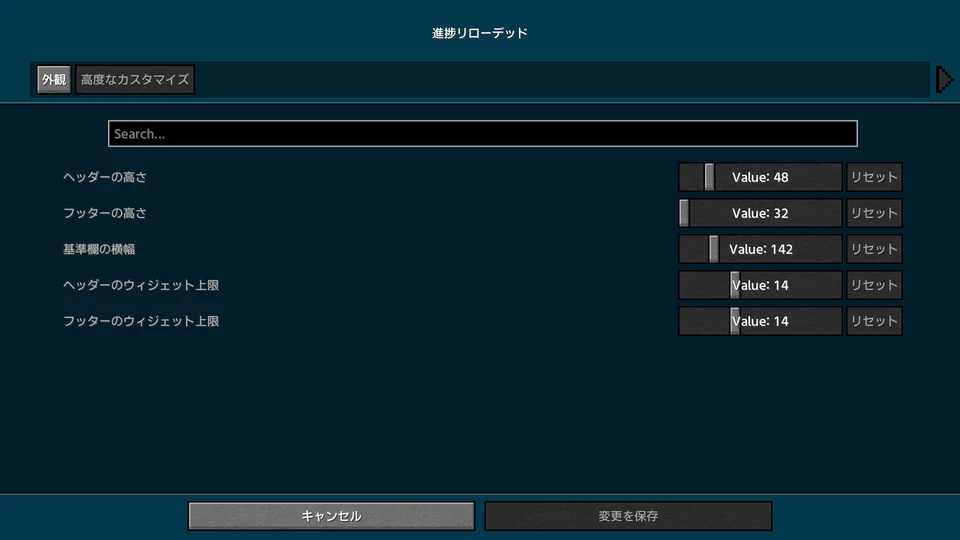The image size is (960, 540).
Task: Adjust the 基準欄の横幅 slider showing Value: 142
Action: 760,249
